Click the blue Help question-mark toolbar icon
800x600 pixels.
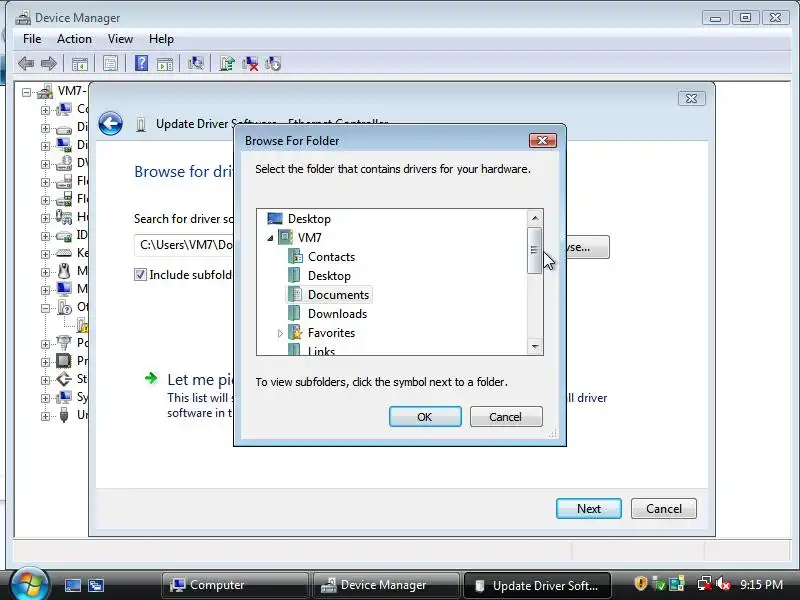point(141,63)
